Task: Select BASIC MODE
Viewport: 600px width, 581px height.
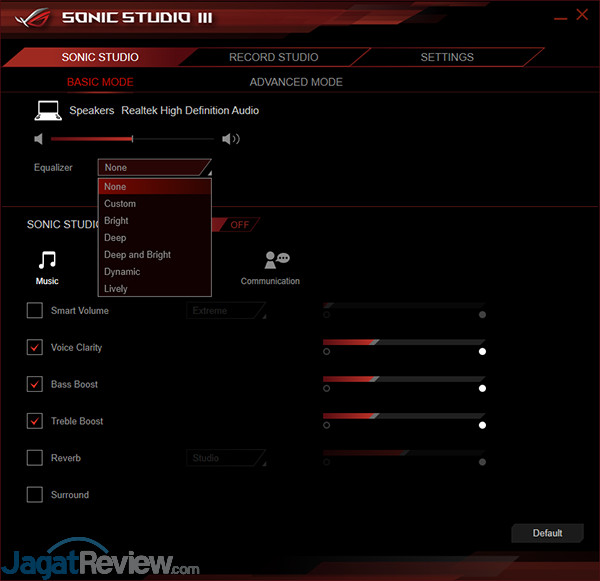Action: click(x=100, y=82)
